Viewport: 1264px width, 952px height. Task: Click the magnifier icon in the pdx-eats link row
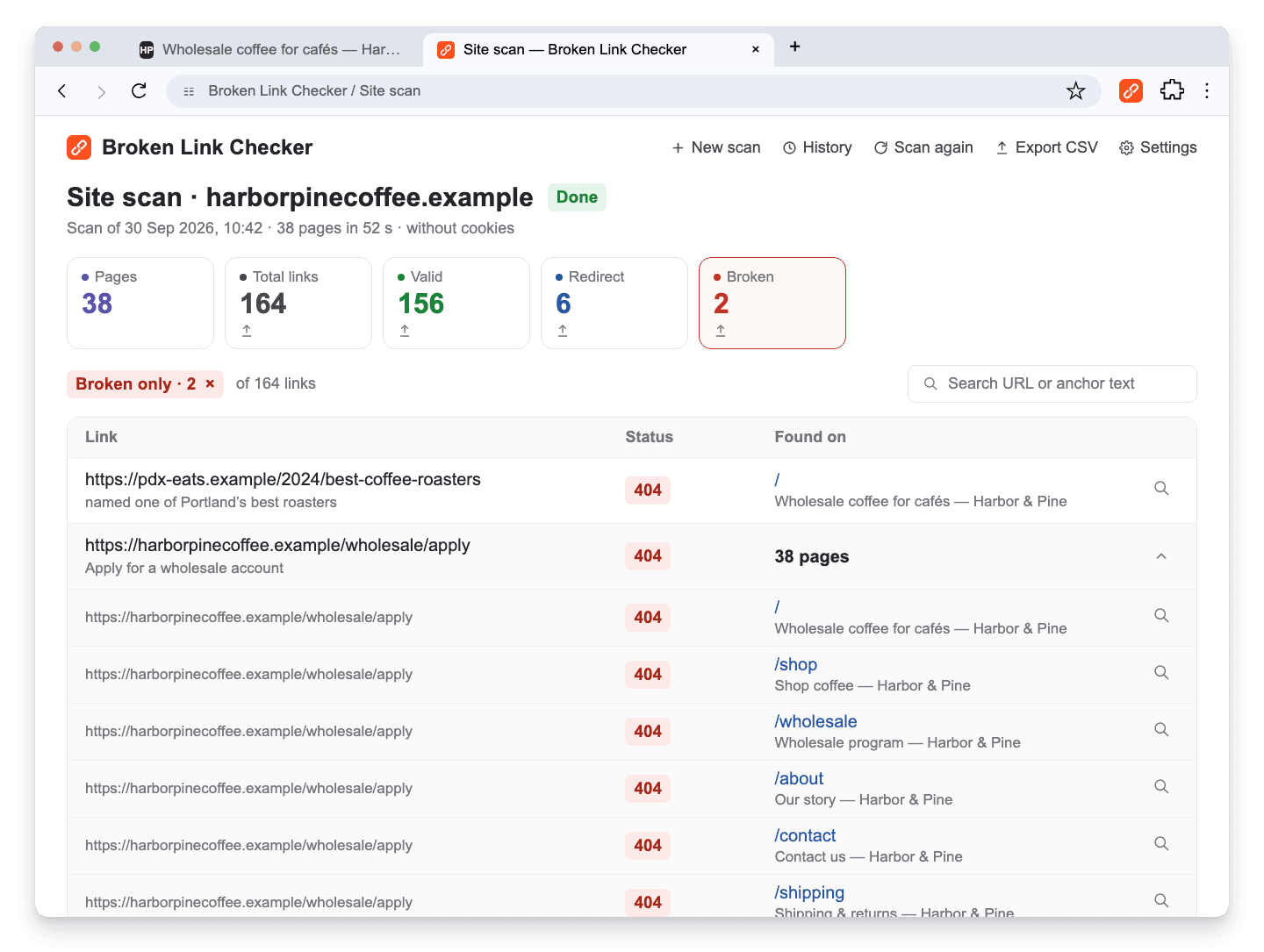pyautogui.click(x=1161, y=489)
